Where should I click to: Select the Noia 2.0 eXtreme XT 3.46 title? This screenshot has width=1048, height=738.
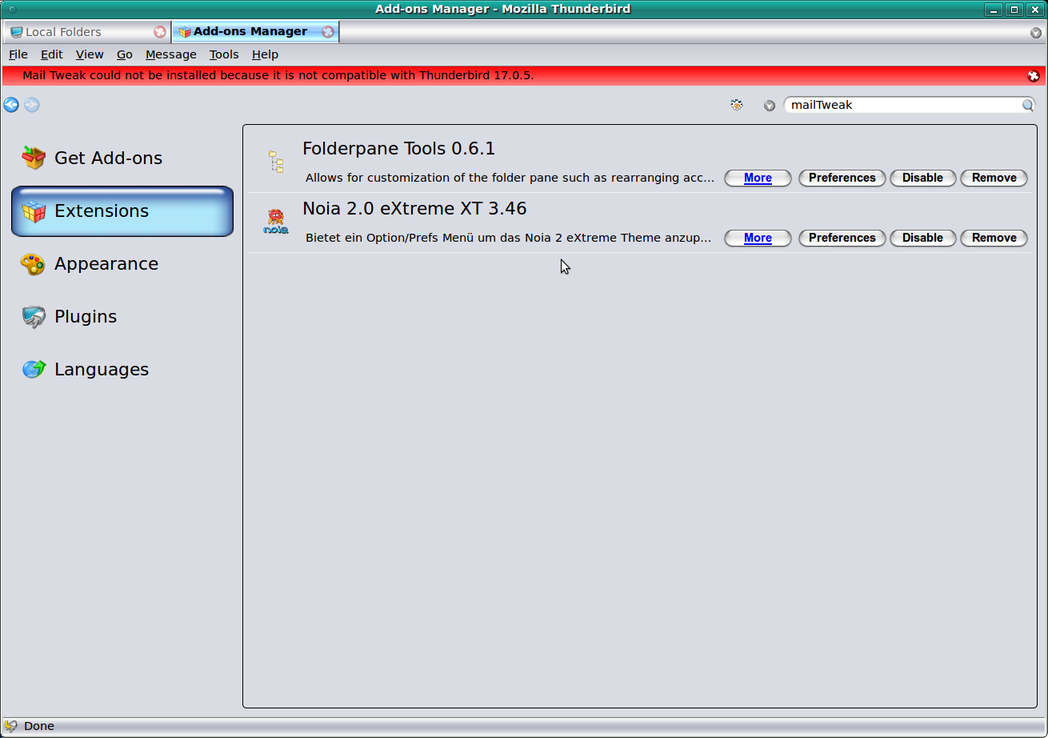coord(414,209)
